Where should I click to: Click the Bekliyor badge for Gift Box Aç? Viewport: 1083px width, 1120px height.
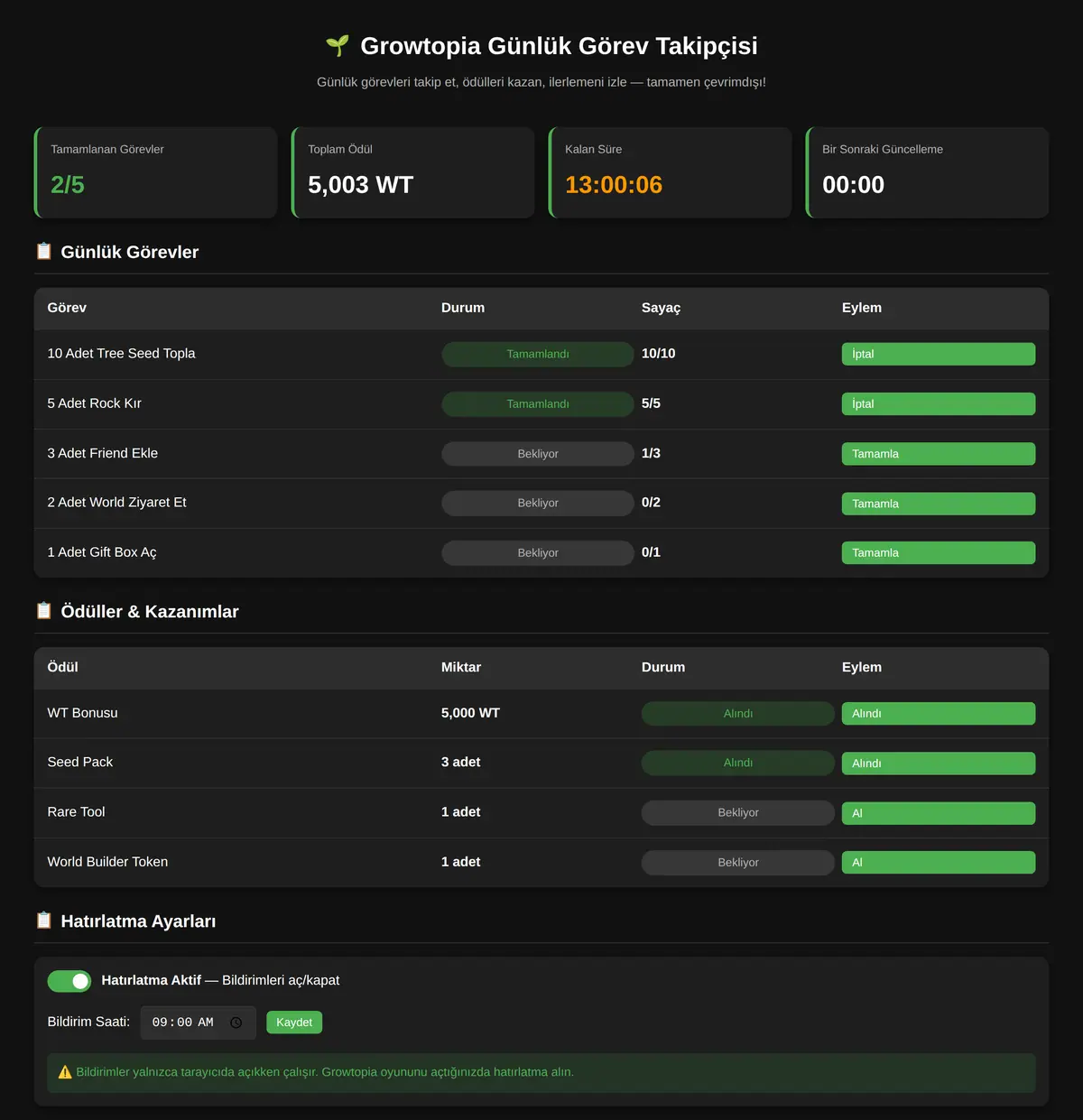[x=538, y=552]
